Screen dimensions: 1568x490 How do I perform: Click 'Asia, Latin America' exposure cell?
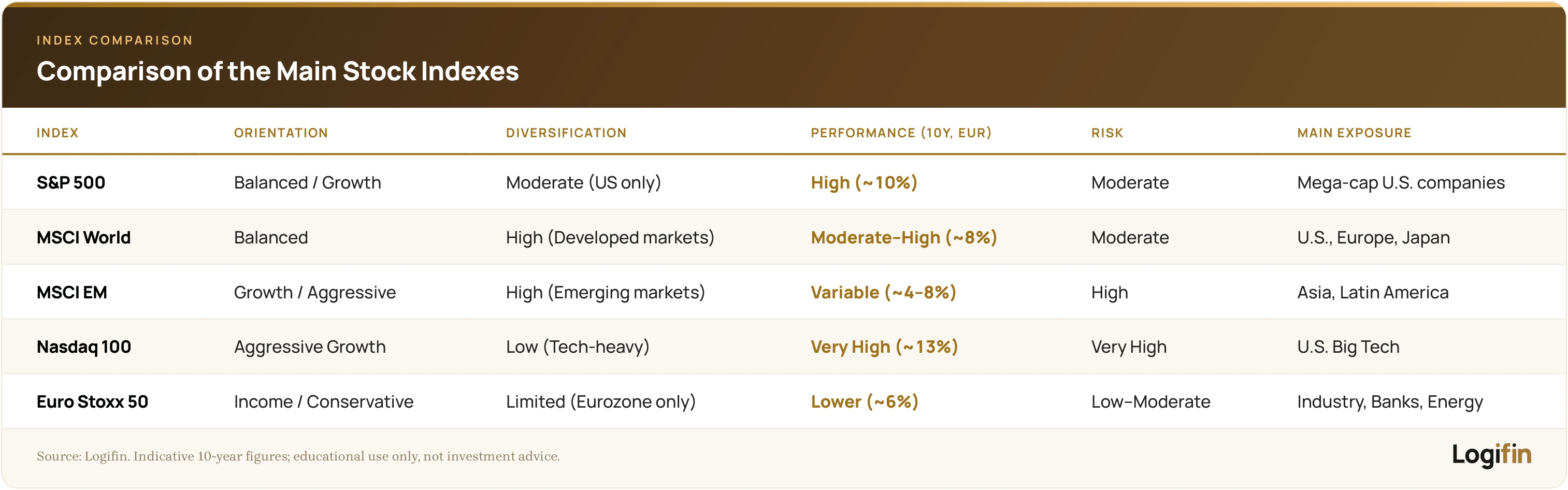[1373, 292]
